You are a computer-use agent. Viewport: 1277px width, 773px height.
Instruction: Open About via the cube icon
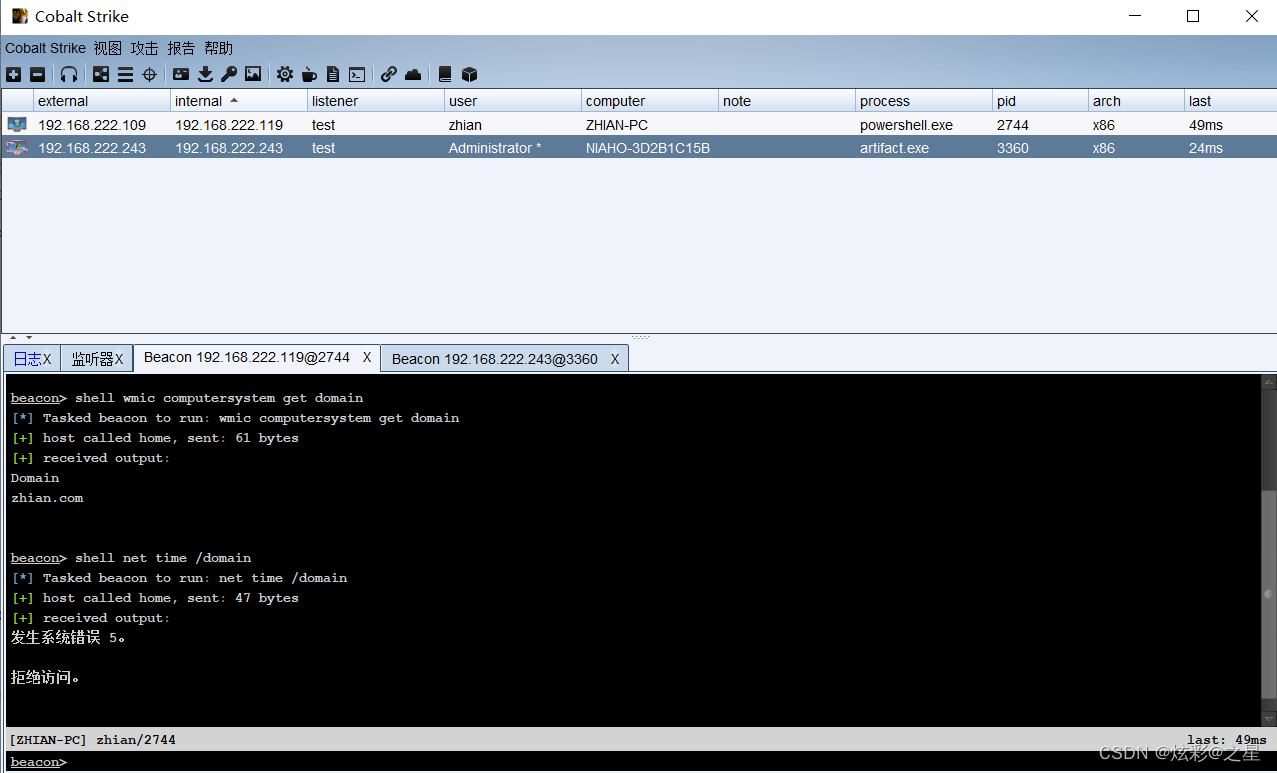point(469,74)
